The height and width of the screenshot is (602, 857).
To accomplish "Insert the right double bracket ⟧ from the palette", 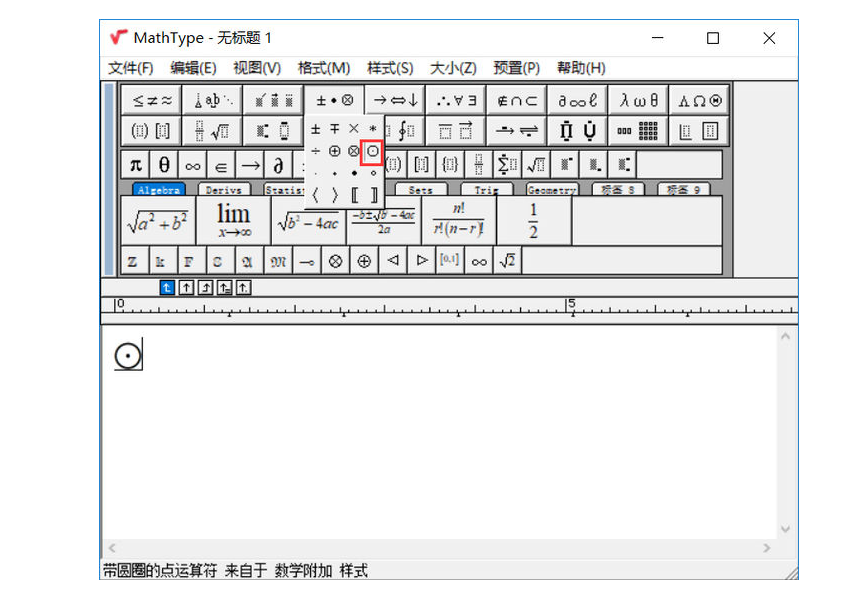I will coord(373,195).
